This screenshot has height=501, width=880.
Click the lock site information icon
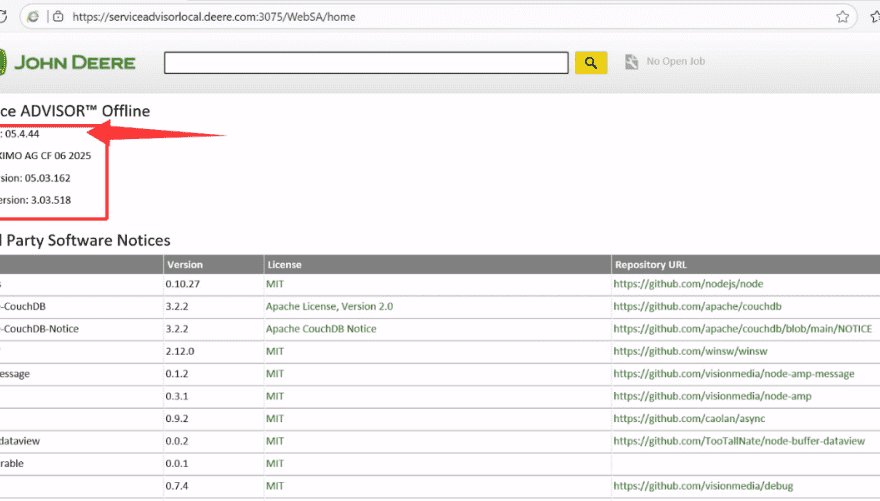coord(59,17)
